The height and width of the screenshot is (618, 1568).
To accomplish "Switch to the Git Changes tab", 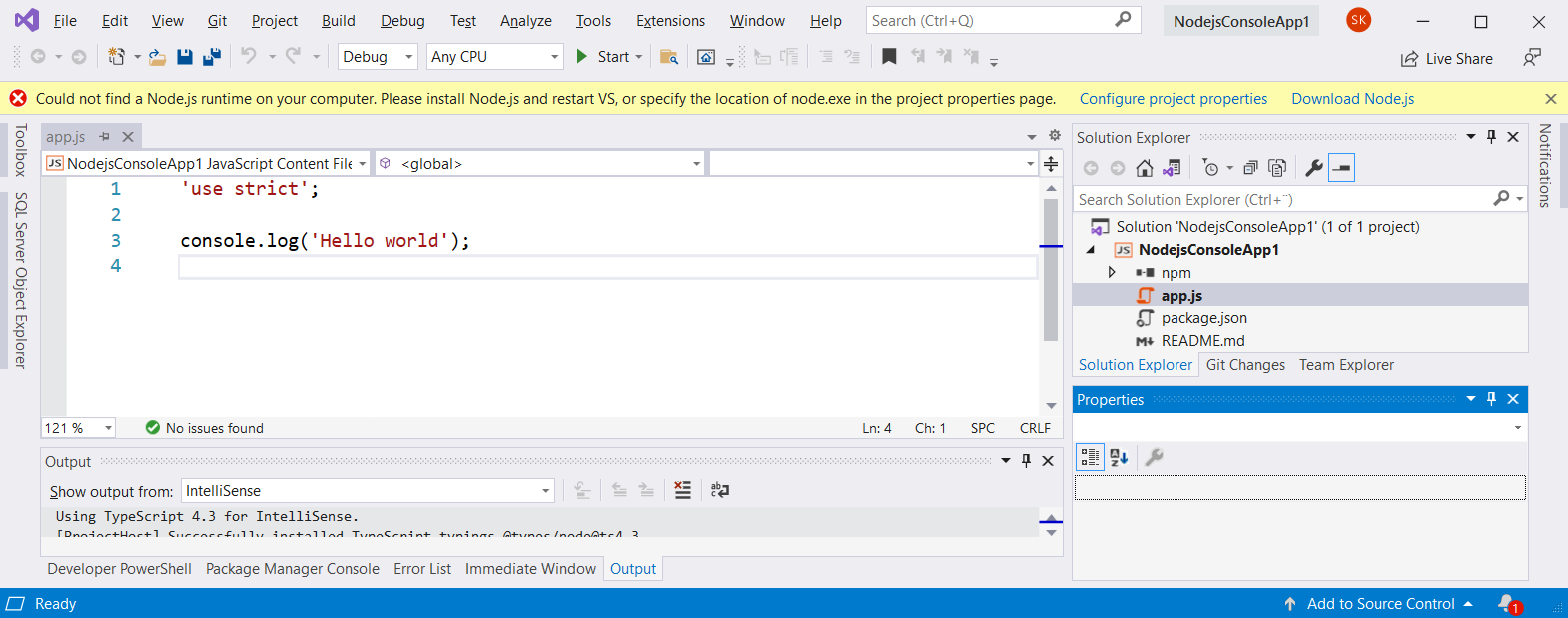I will tap(1245, 365).
